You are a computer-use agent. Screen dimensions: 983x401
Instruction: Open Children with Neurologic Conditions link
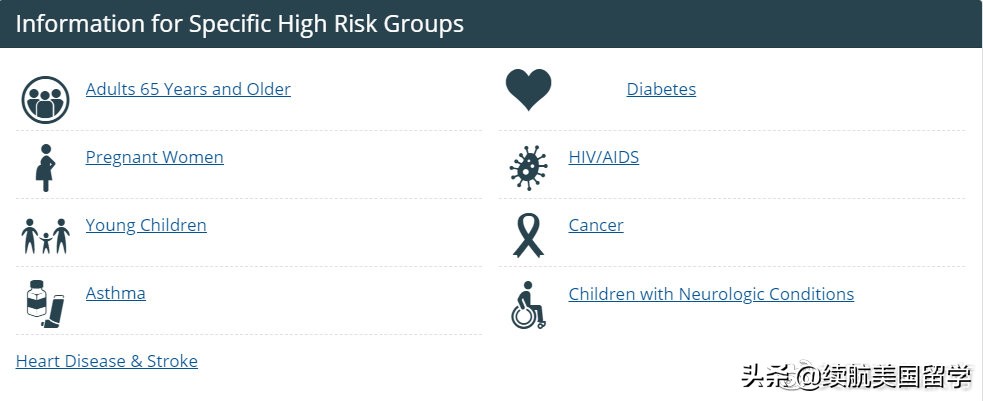click(x=711, y=294)
